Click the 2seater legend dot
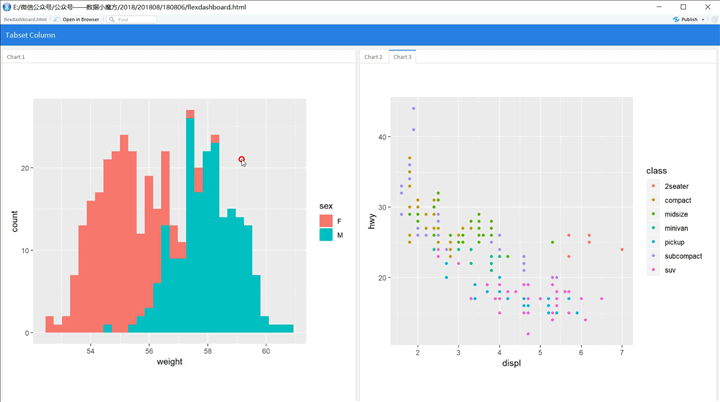Image resolution: width=720 pixels, height=402 pixels. coord(653,186)
